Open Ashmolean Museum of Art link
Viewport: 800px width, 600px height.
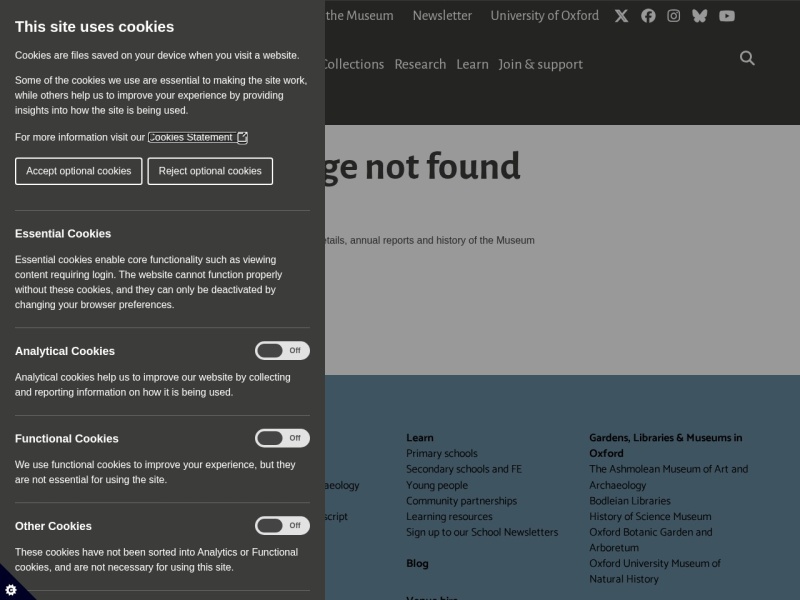pos(668,477)
